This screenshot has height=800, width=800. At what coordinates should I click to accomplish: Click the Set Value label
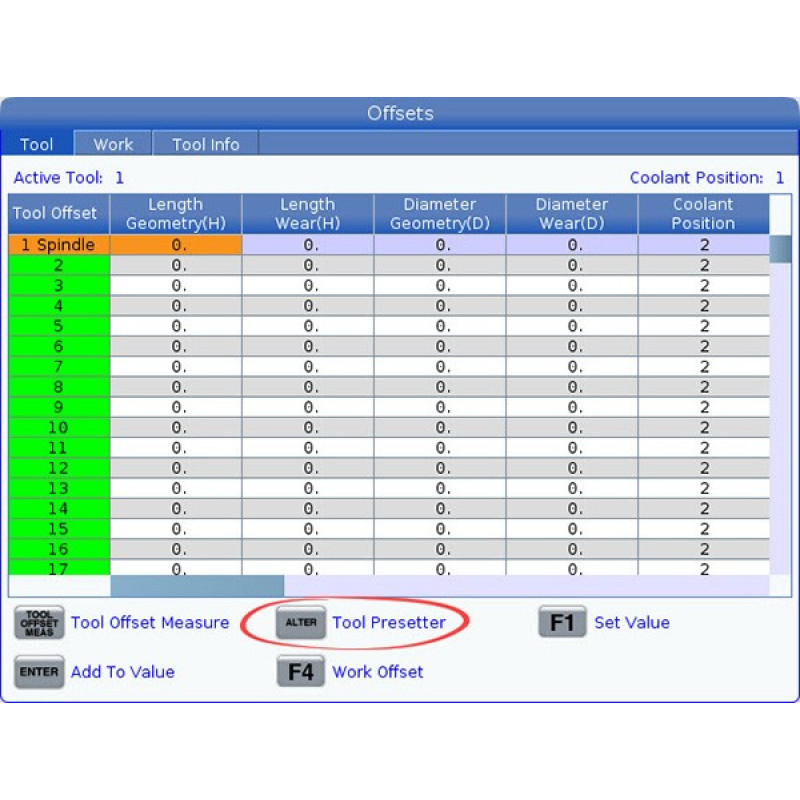click(631, 622)
